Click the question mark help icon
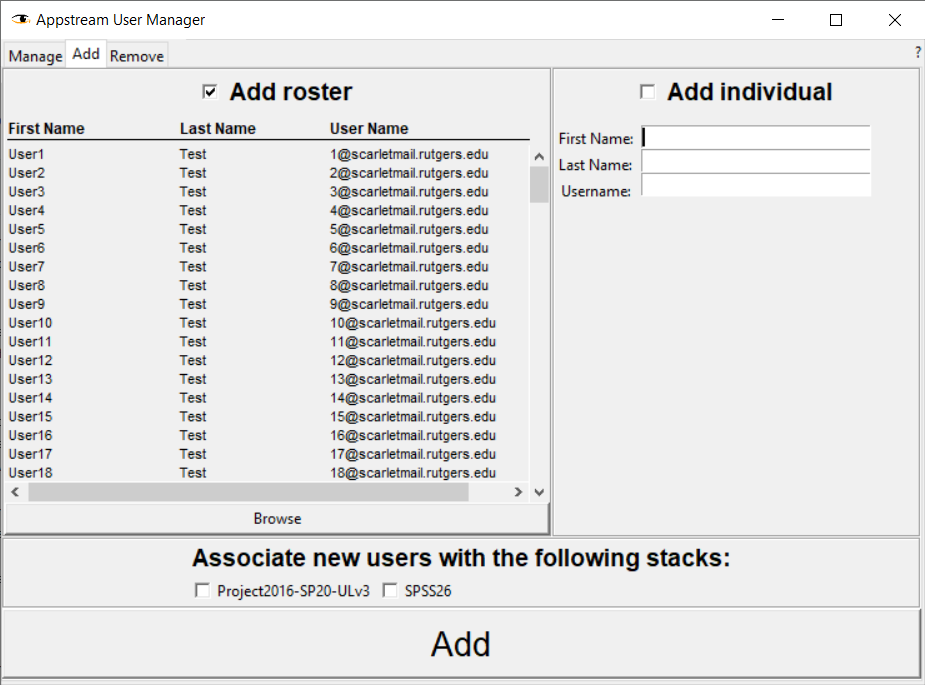 coord(918,52)
